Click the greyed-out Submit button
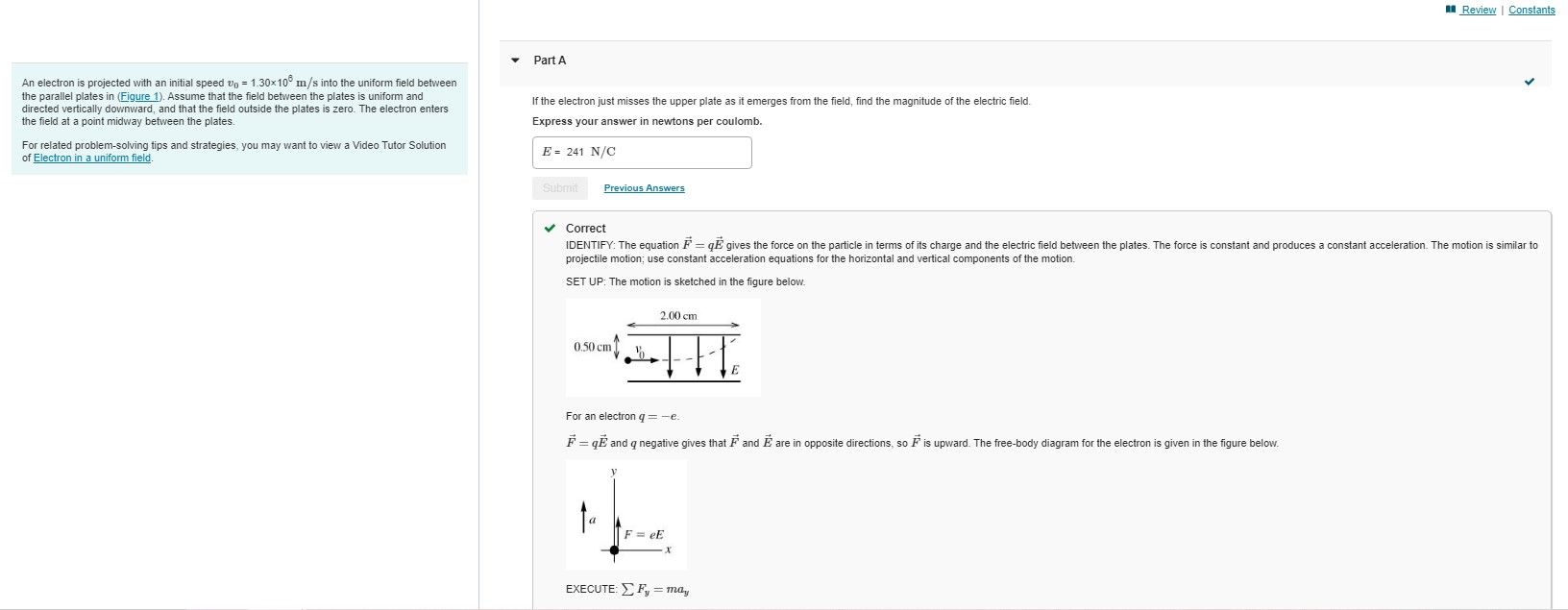The width and height of the screenshot is (1568, 610). tap(559, 187)
